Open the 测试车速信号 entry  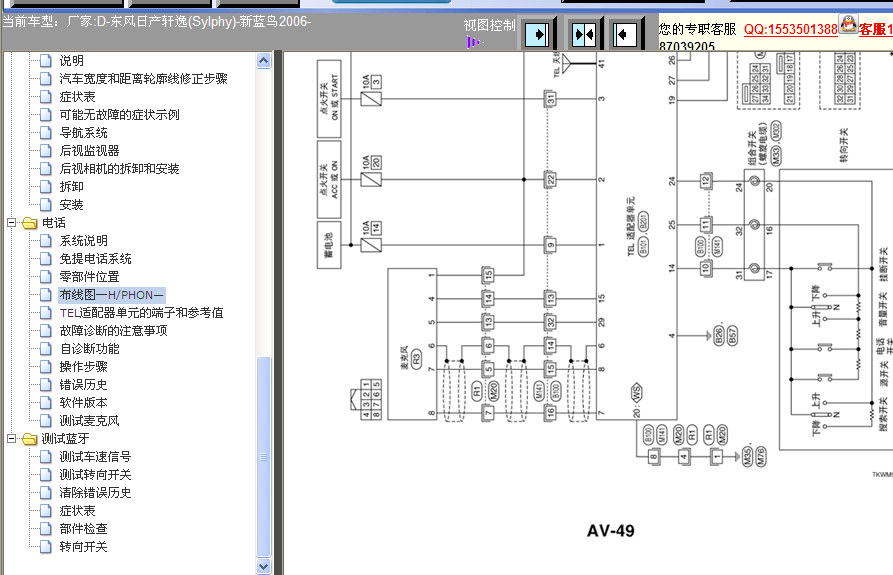click(96, 457)
